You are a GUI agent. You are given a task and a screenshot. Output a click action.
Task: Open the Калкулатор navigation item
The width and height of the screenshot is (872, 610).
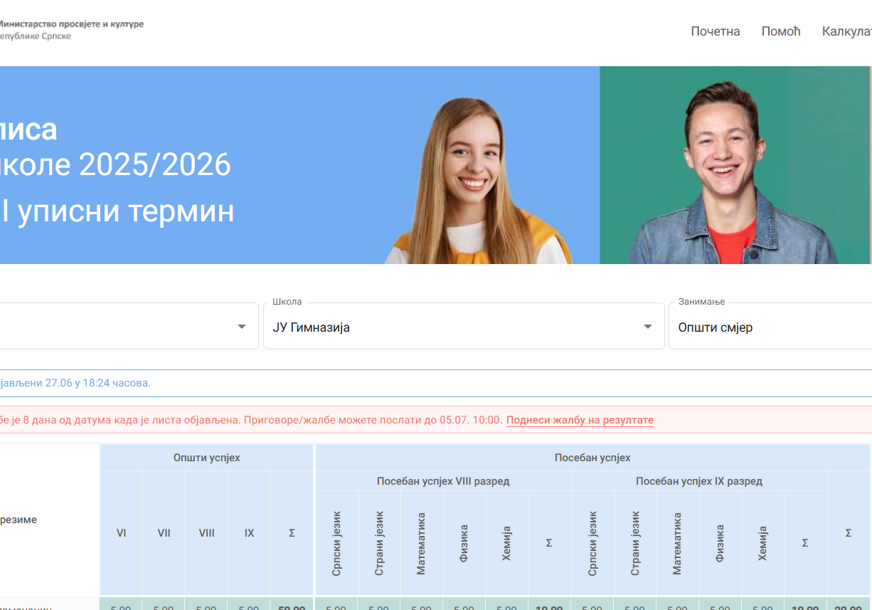847,31
